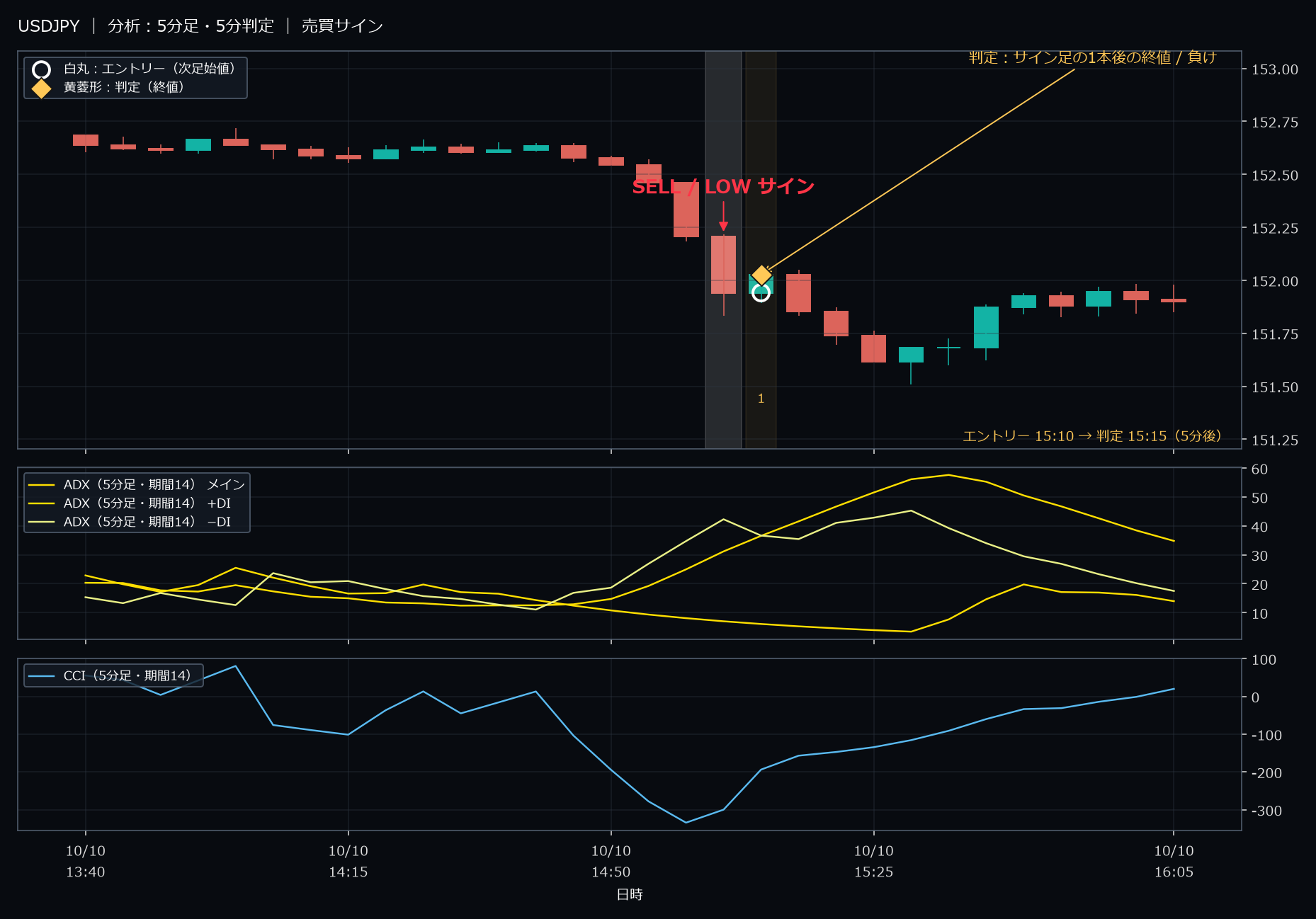Click the 分析：5分足・5分判定 title text
The height and width of the screenshot is (919, 1316).
(191, 26)
